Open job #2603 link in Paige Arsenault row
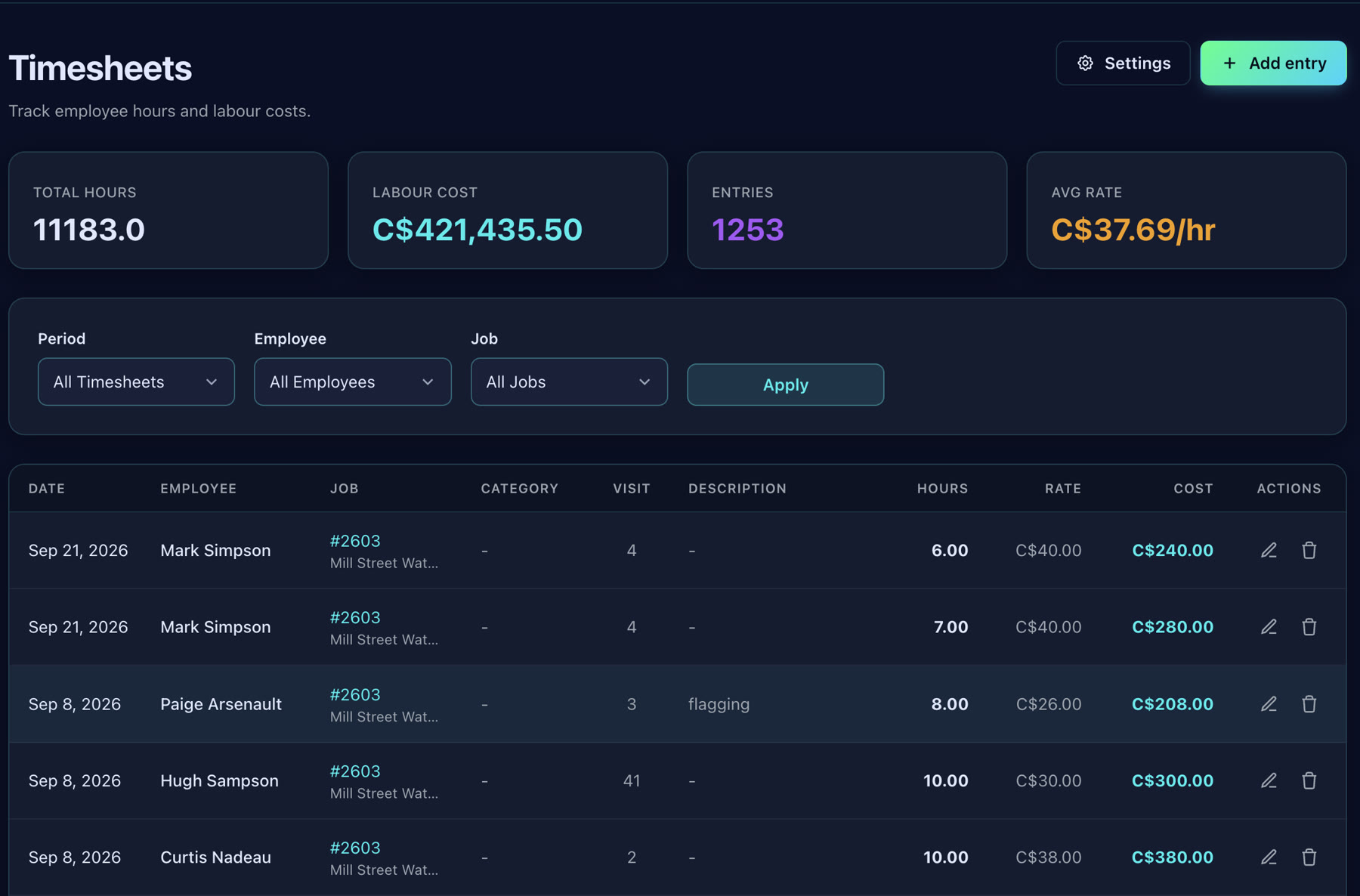Viewport: 1360px width, 896px height. 355,694
